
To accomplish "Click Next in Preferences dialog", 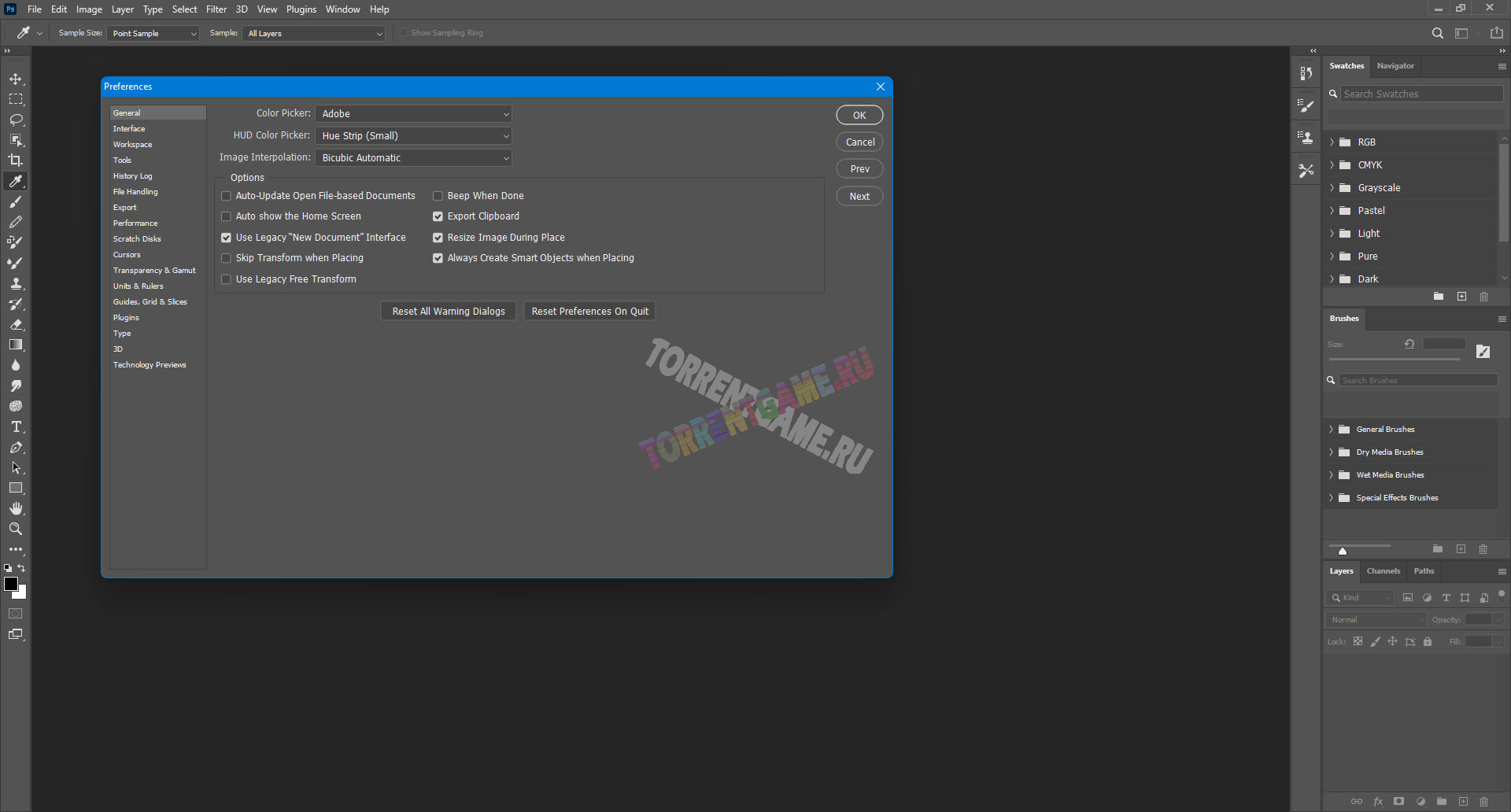I will tap(859, 197).
